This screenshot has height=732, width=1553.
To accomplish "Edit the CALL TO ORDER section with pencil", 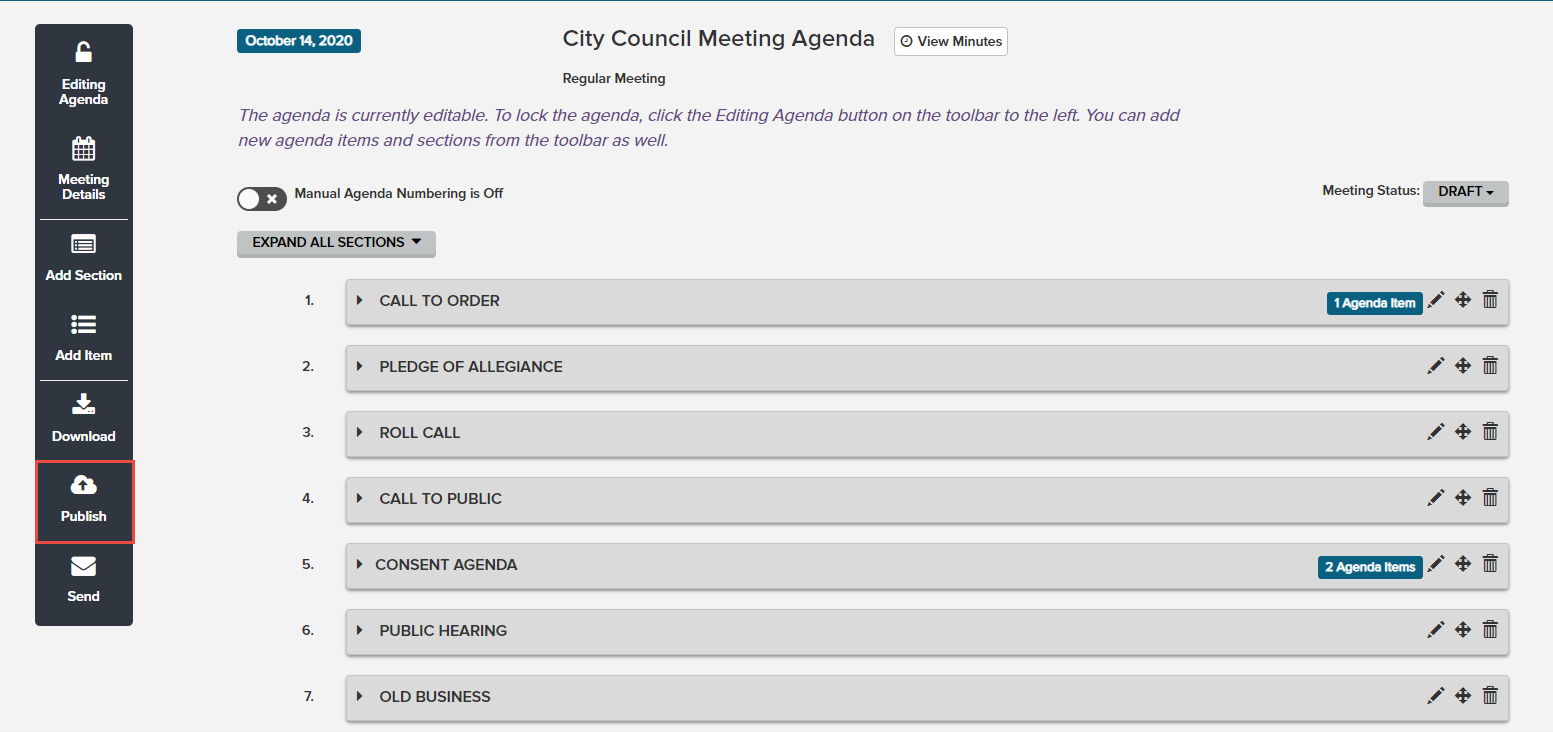I will (x=1436, y=300).
